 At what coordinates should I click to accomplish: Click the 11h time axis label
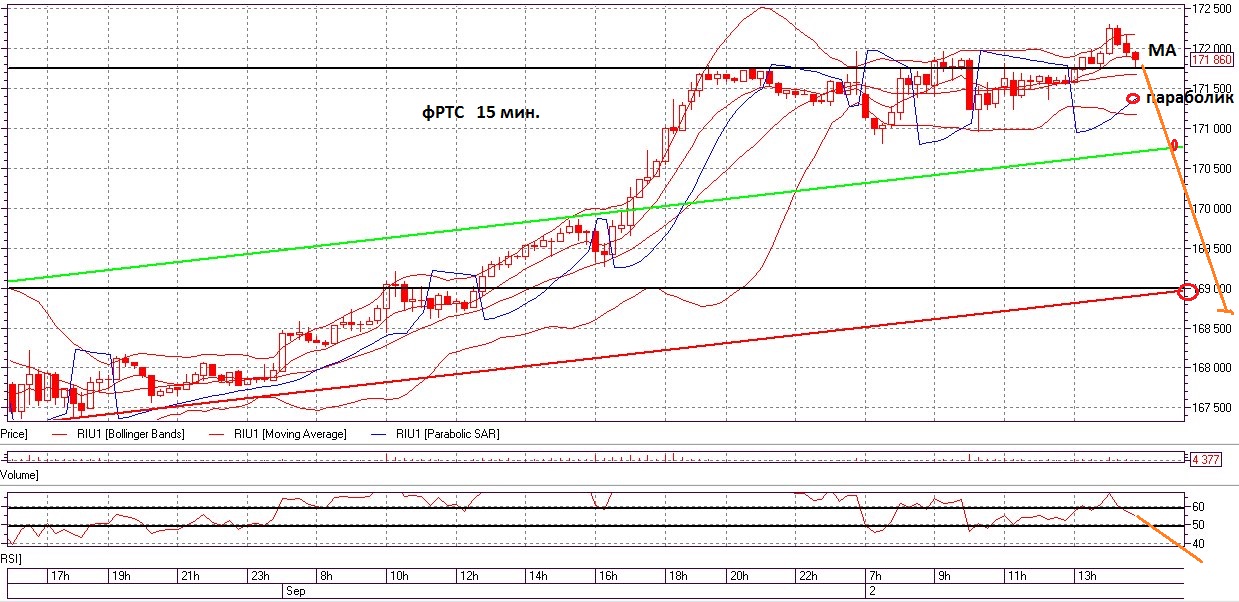(x=1016, y=576)
